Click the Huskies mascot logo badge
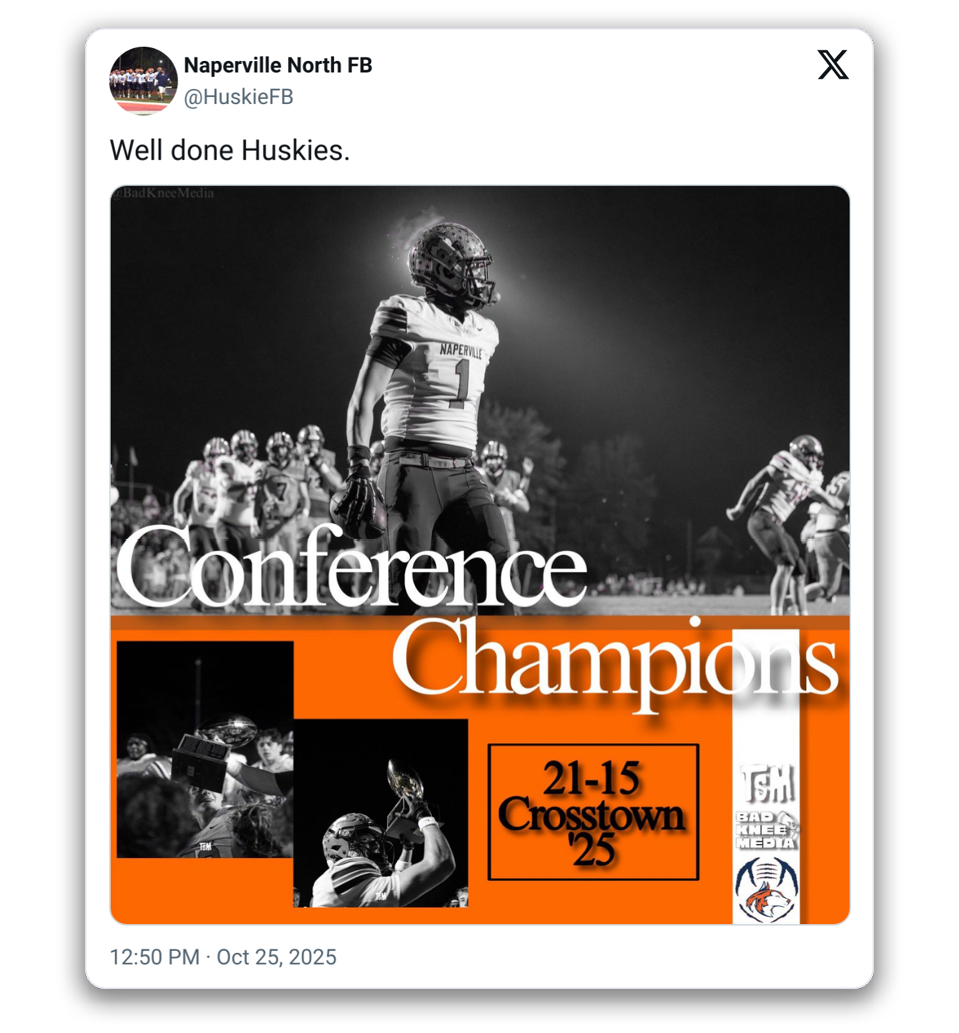The width and height of the screenshot is (959, 1033). 766,888
